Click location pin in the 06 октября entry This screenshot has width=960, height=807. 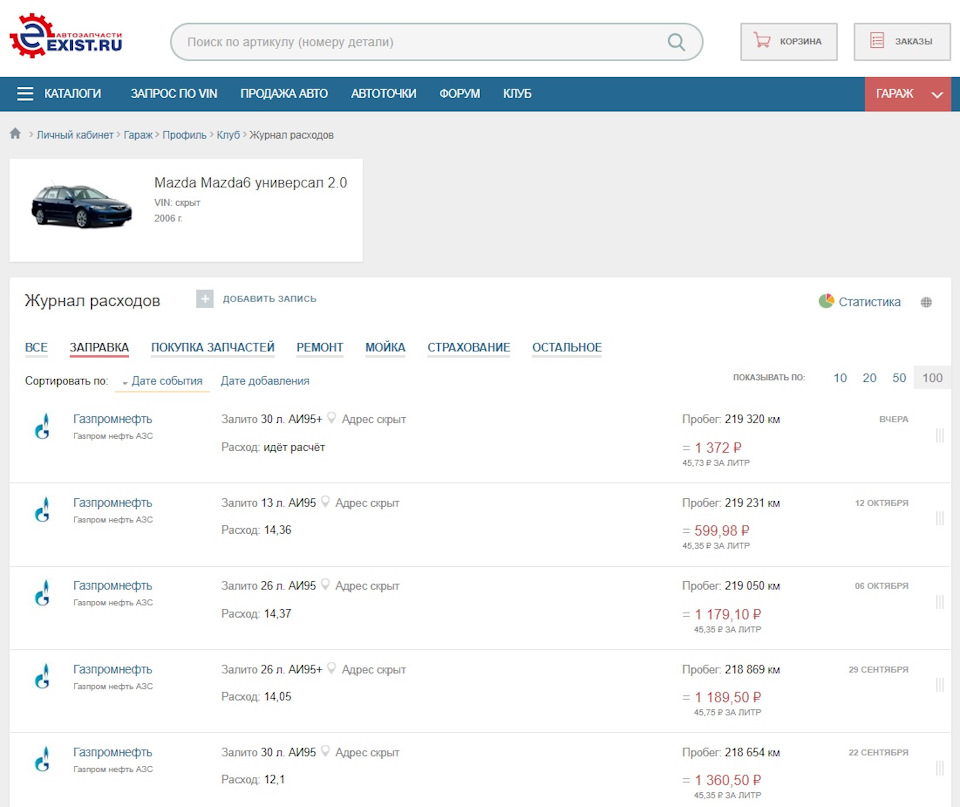[325, 585]
